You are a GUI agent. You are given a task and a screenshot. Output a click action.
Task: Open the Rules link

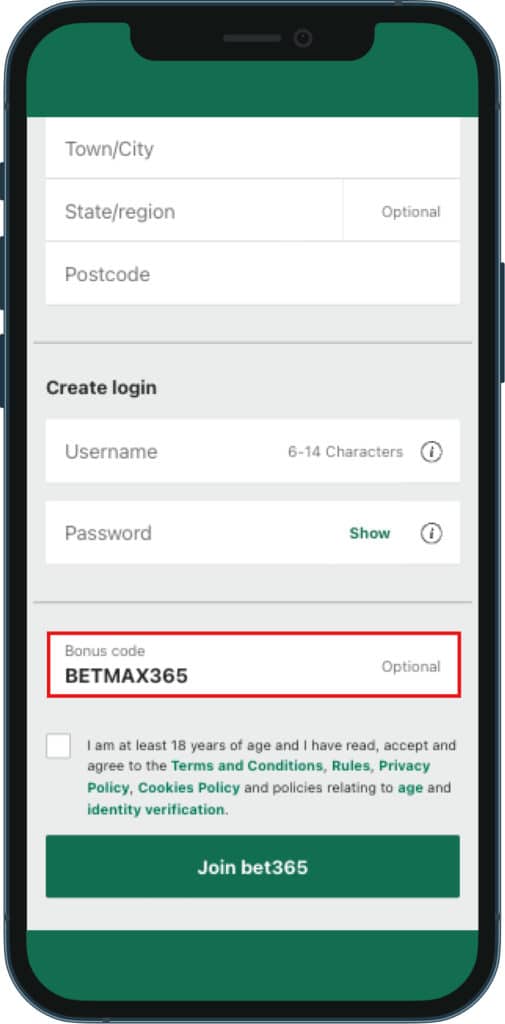(351, 765)
